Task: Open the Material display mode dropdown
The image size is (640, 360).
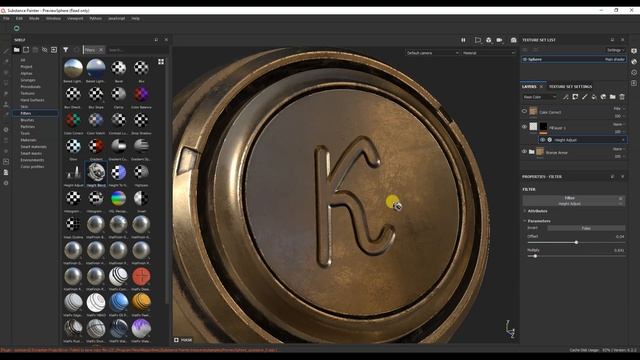Action: click(489, 53)
